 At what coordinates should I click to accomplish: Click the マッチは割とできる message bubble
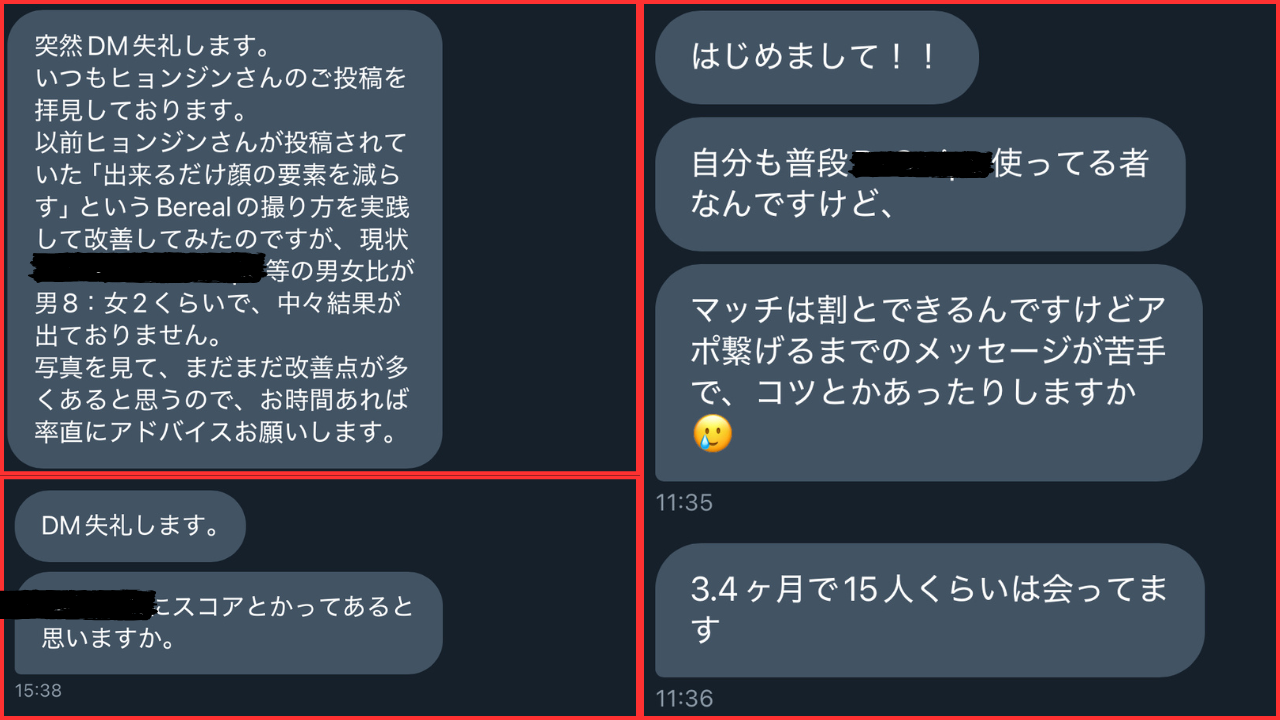pyautogui.click(x=928, y=372)
